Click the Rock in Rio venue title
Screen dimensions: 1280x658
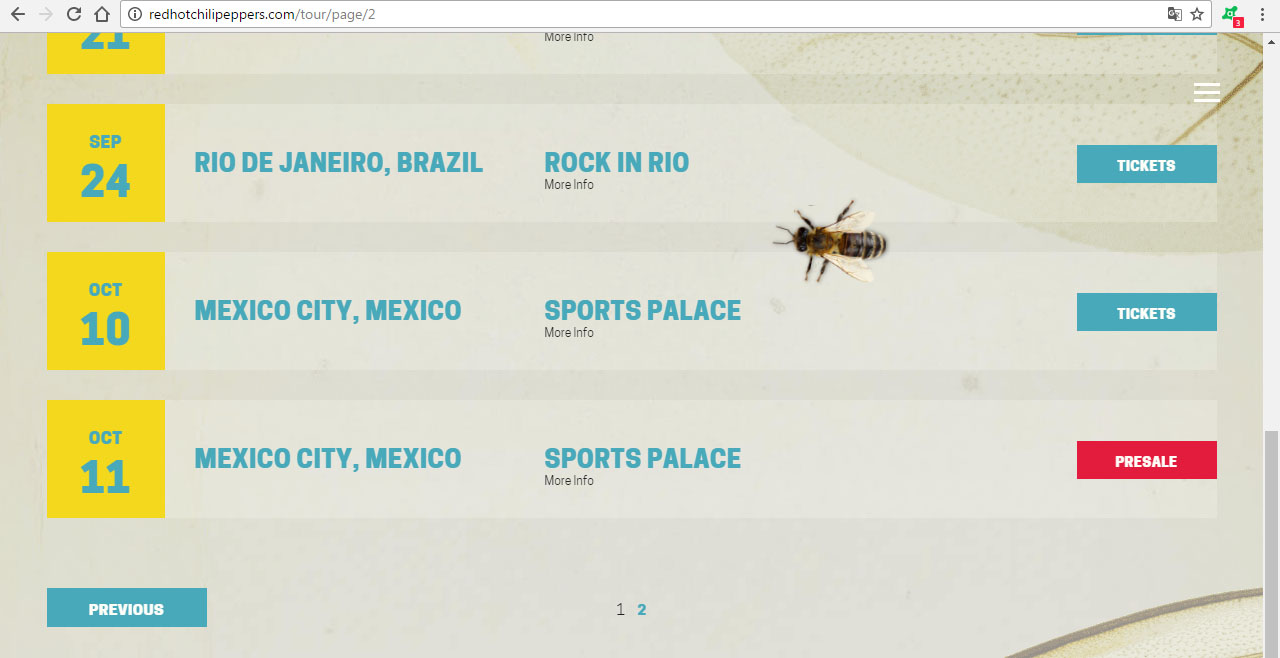[x=617, y=162]
